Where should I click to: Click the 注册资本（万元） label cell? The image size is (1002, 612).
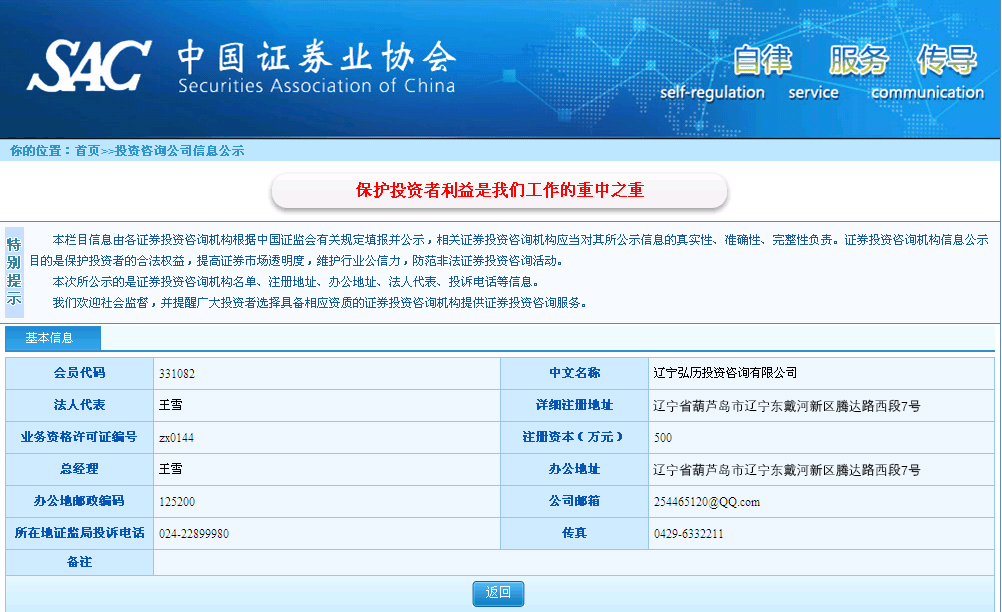(574, 437)
